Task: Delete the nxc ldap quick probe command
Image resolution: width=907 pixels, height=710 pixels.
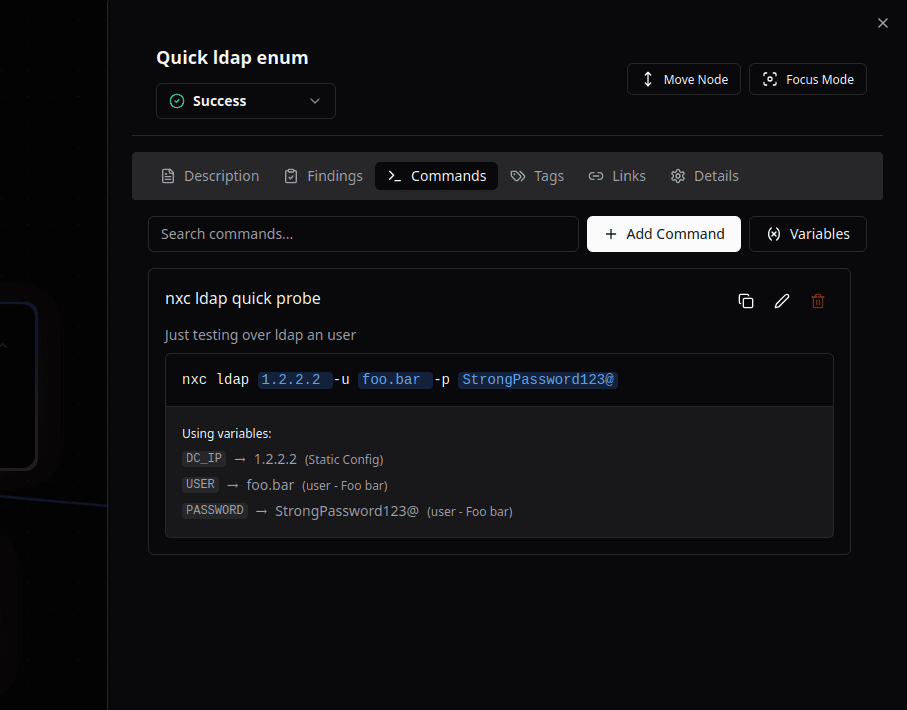Action: (818, 301)
